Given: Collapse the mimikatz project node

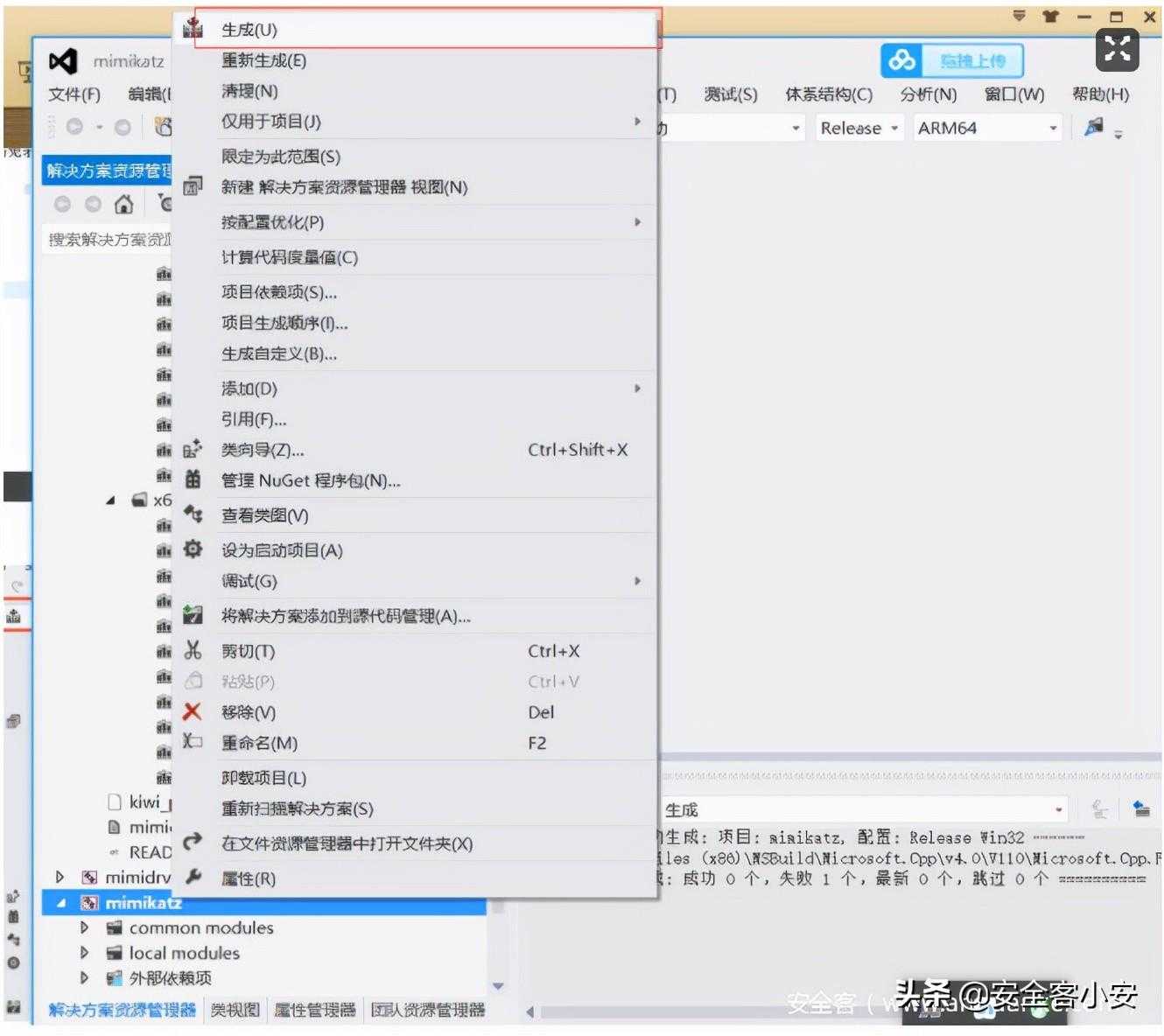Looking at the screenshot, I should (x=60, y=903).
